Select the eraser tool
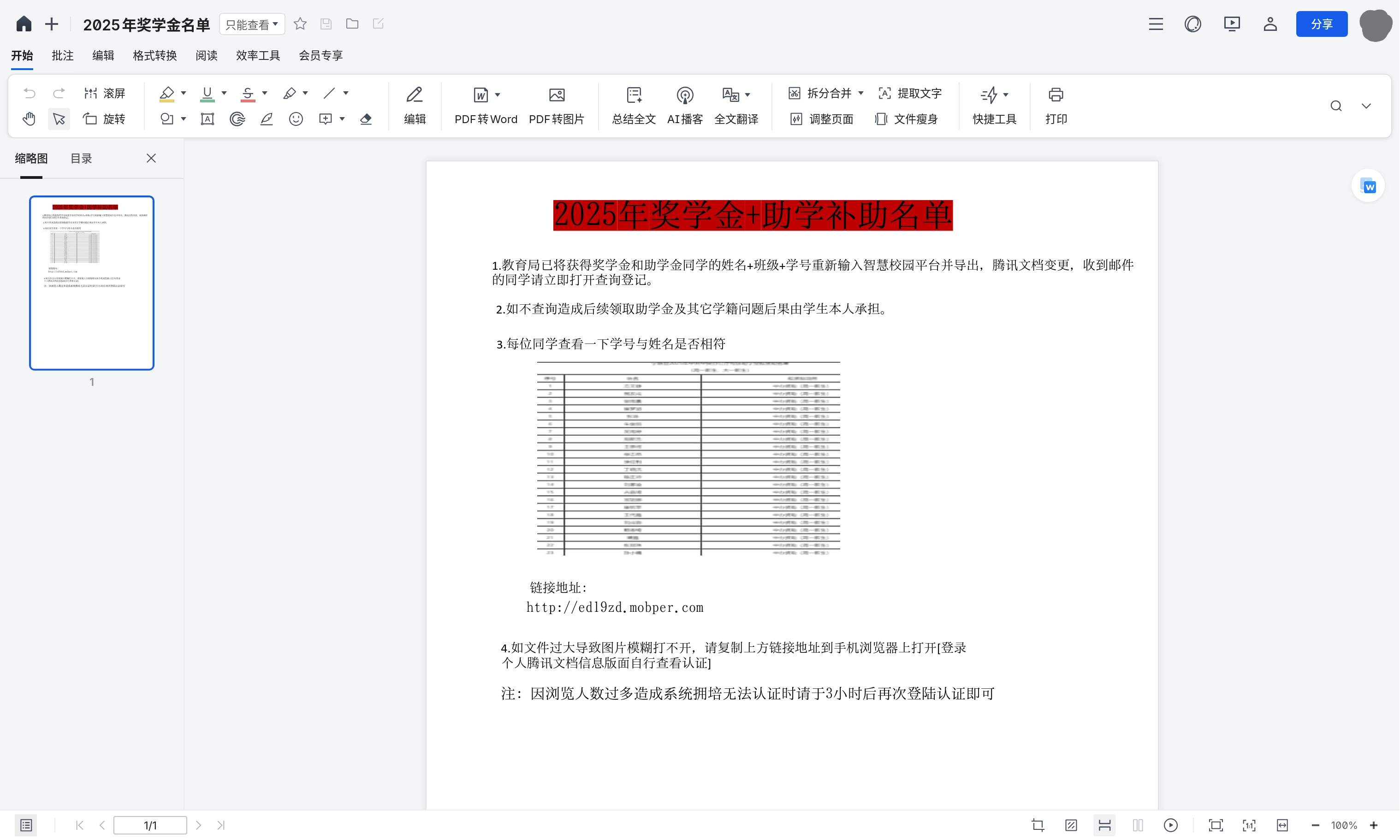Viewport: 1400px width, 840px height. pyautogui.click(x=366, y=119)
